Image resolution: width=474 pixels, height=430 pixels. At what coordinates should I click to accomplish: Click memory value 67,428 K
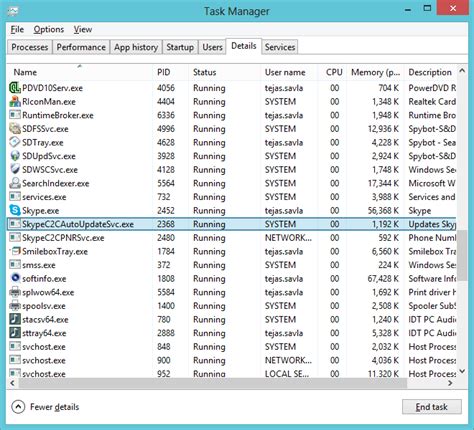383,279
